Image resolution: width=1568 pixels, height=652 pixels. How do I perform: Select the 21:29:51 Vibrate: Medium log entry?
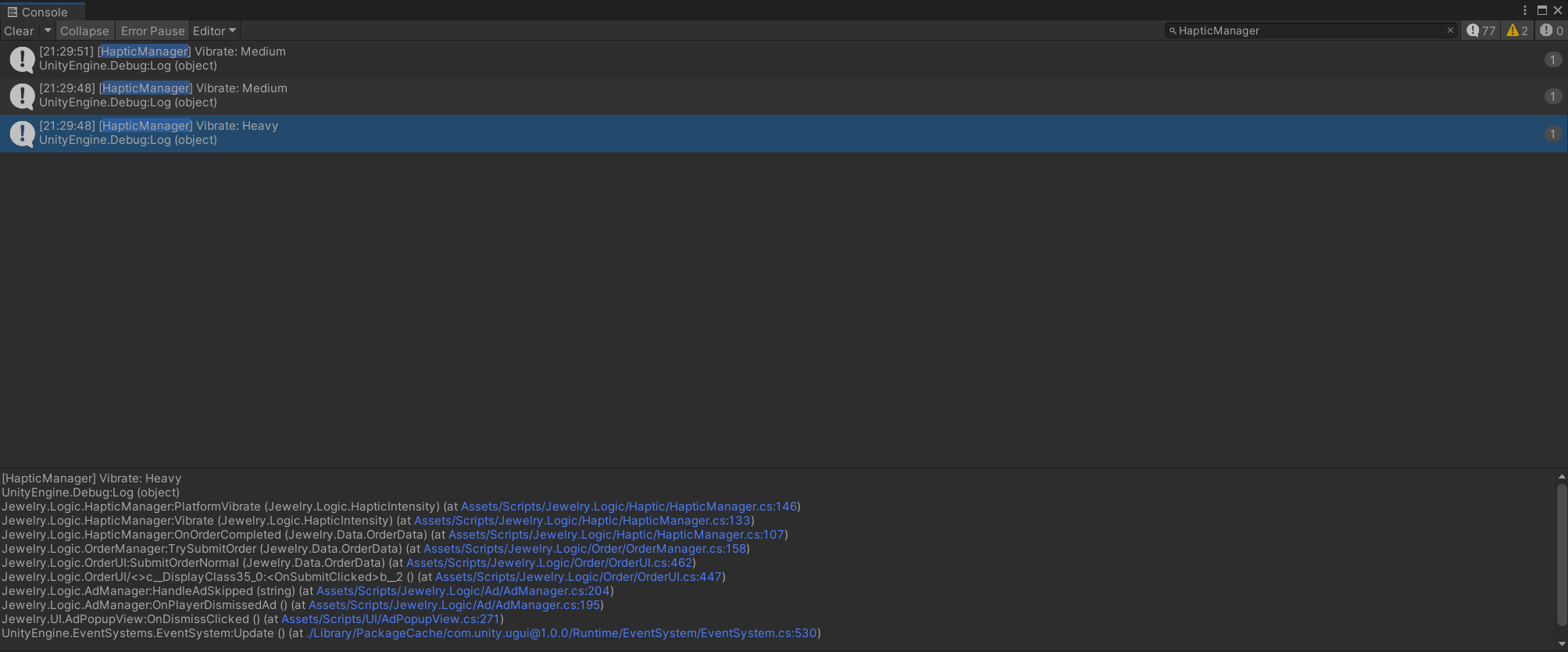point(784,59)
